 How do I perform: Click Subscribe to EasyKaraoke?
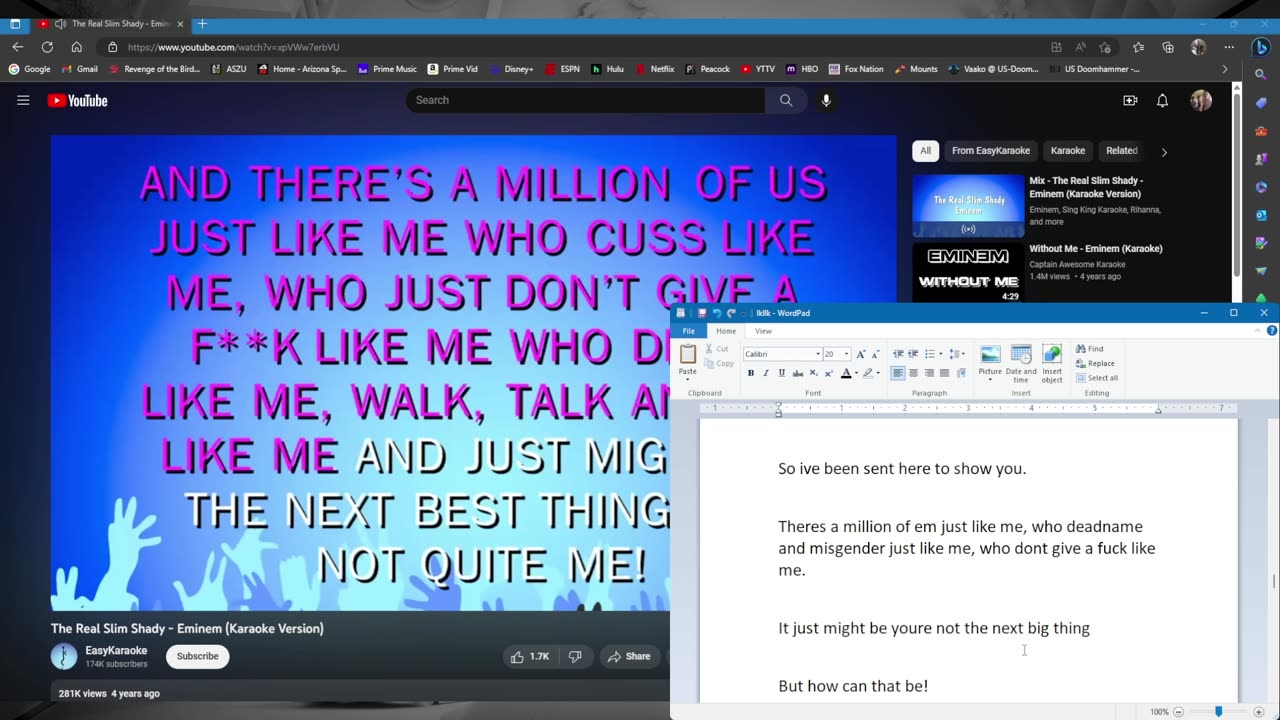197,656
